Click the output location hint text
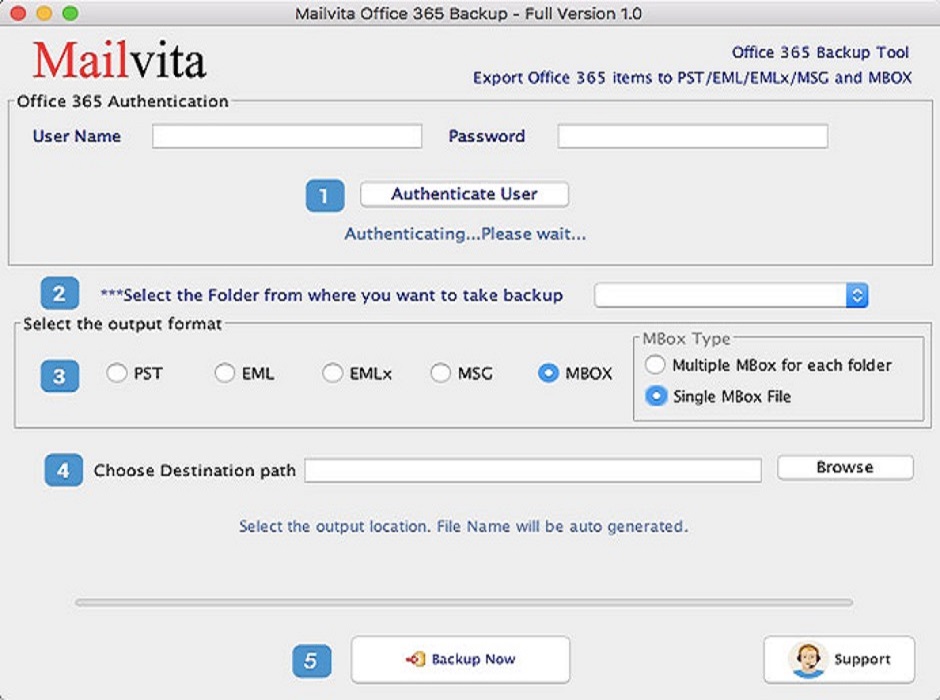 [x=463, y=526]
